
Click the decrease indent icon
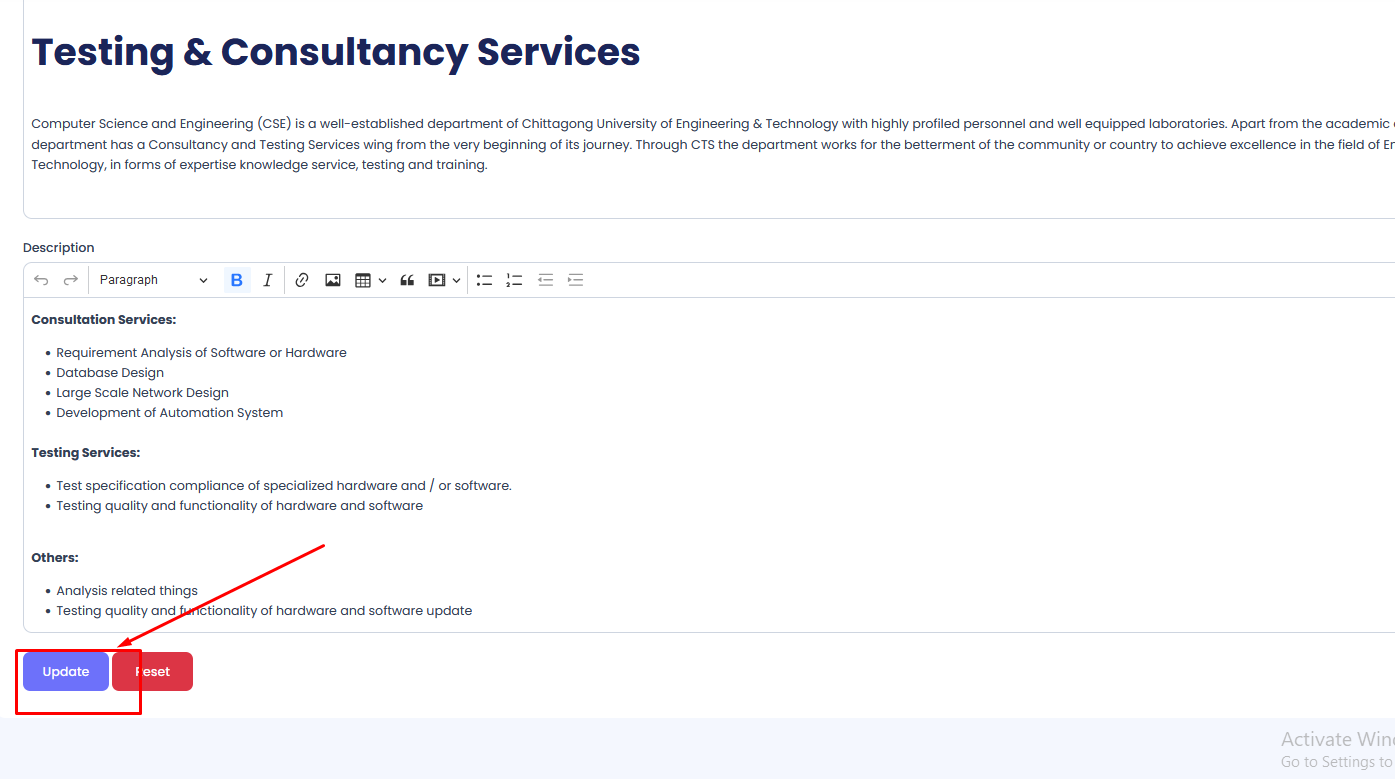(545, 280)
